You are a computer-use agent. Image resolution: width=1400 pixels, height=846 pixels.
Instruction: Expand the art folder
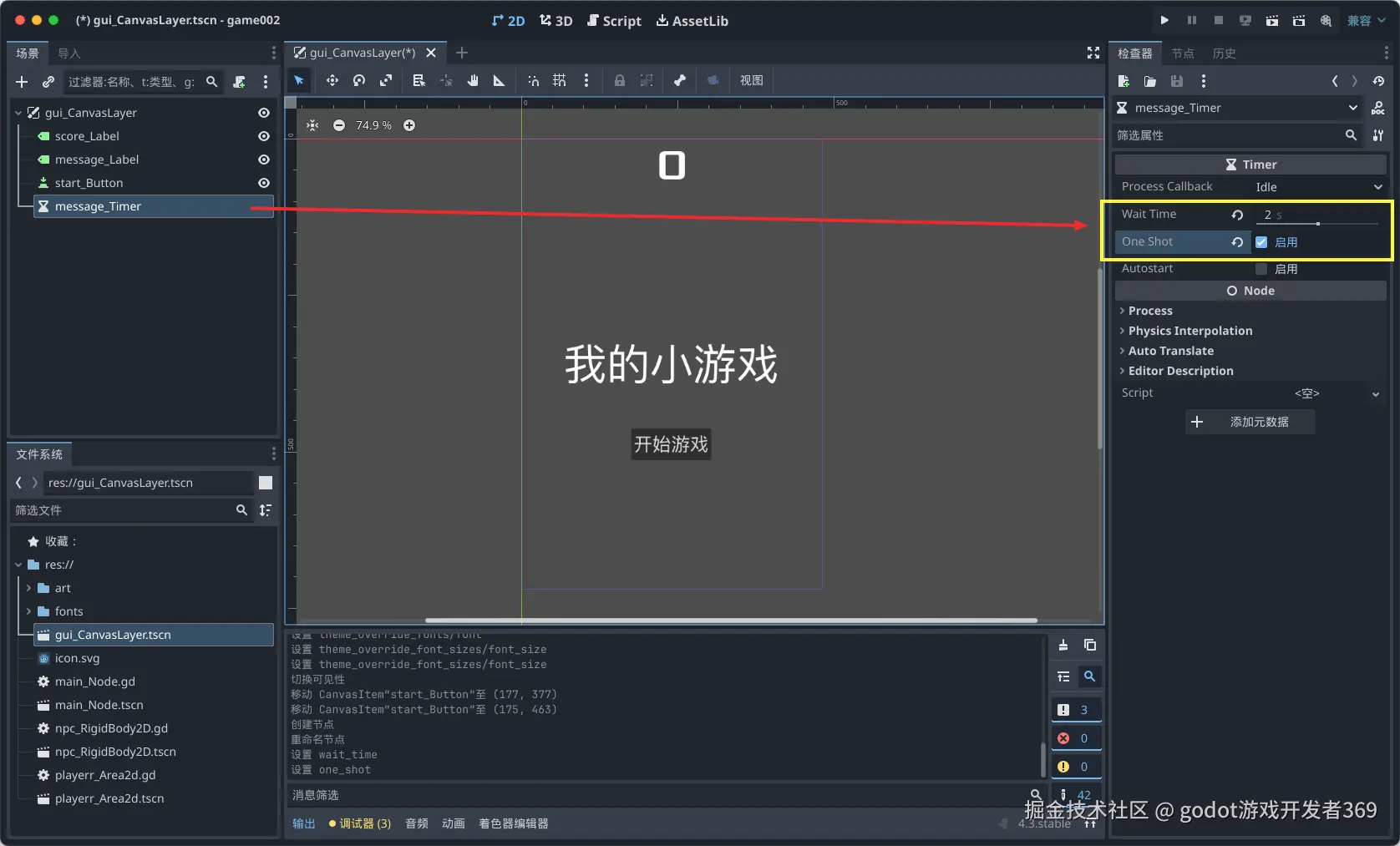(28, 588)
